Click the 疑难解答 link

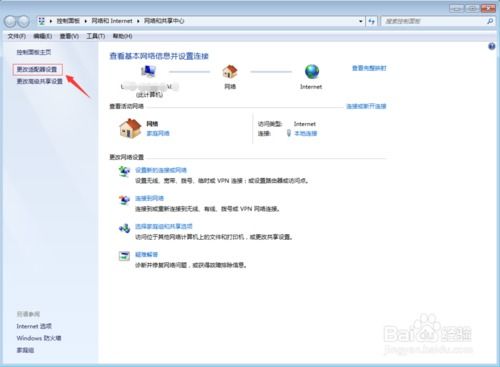[x=146, y=255]
